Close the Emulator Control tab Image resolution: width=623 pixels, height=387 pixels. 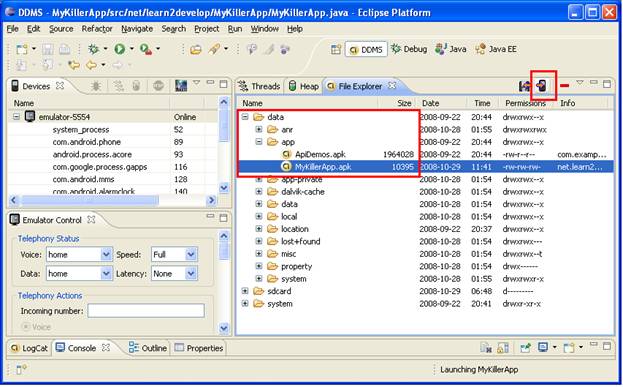point(91,219)
